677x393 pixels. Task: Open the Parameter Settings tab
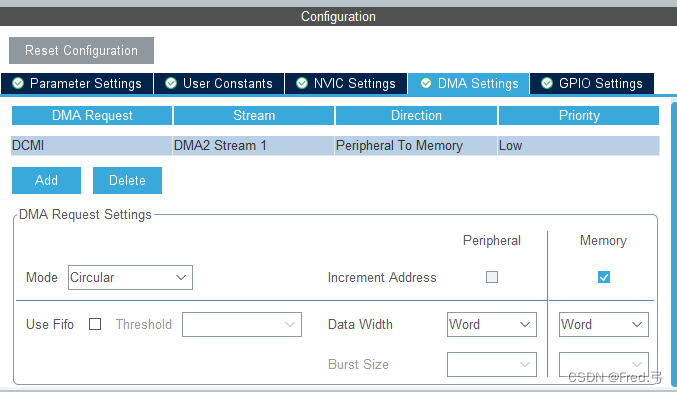pyautogui.click(x=77, y=83)
